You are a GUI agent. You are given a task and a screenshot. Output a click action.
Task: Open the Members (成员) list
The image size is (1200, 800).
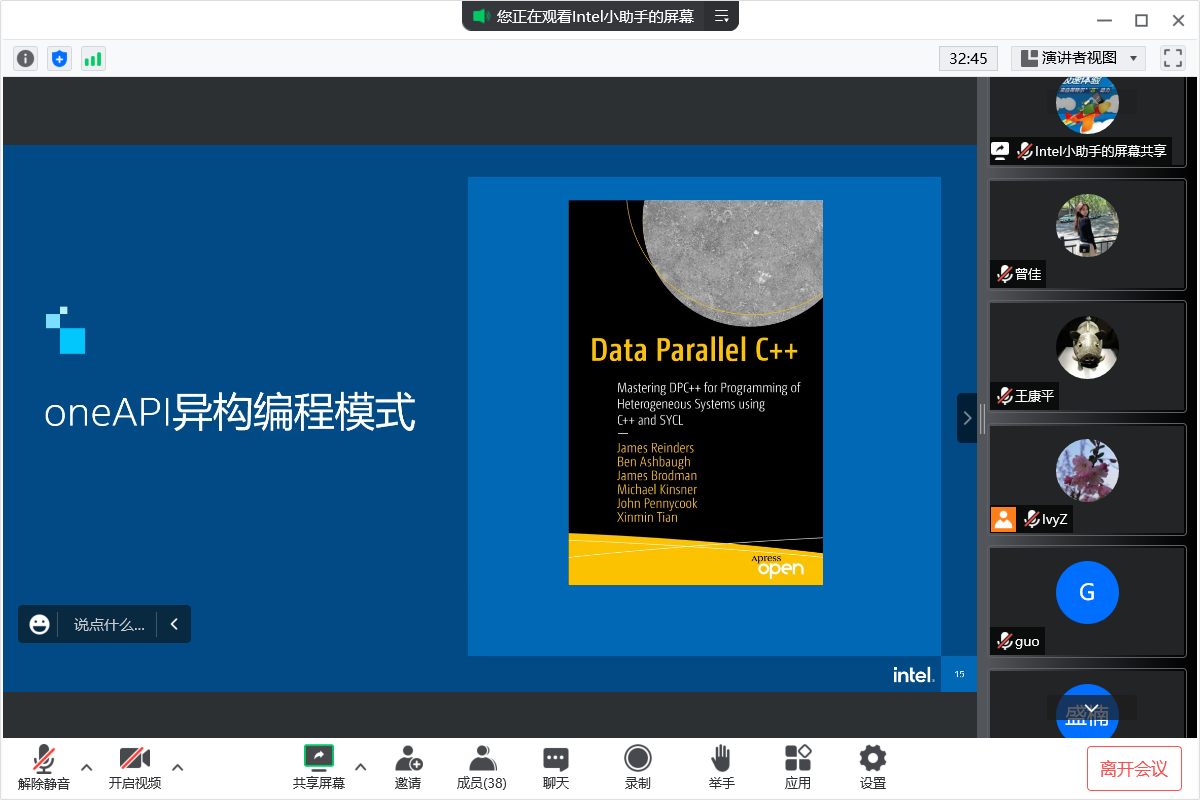[482, 767]
